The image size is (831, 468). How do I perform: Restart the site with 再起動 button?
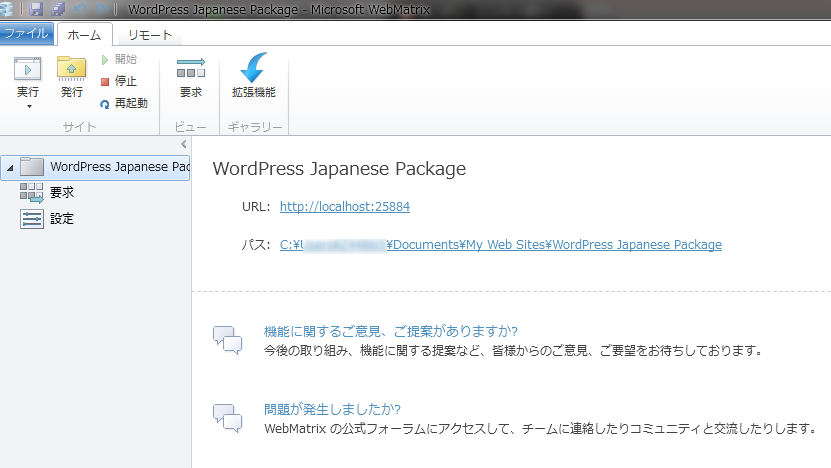124,103
